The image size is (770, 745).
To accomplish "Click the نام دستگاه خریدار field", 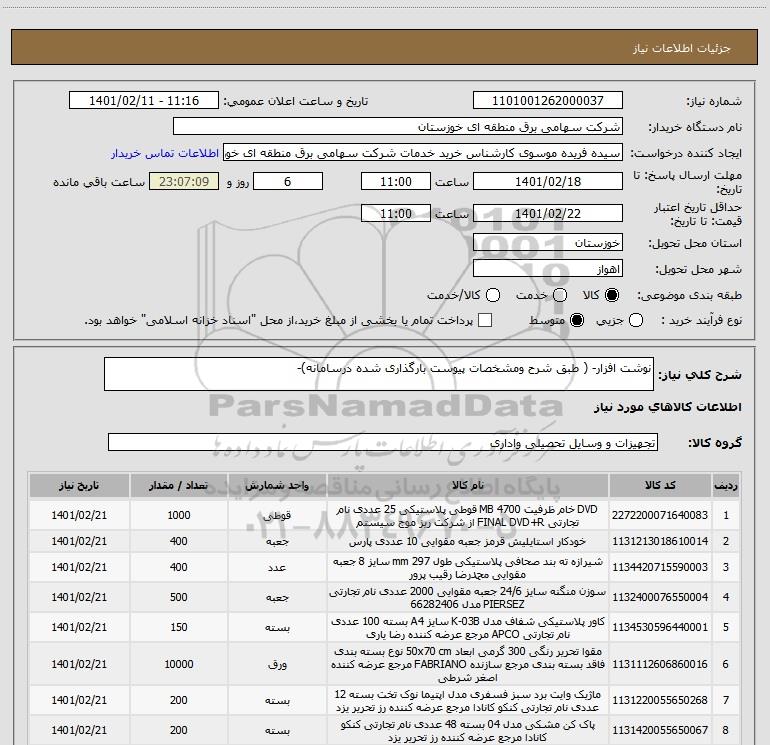I will pyautogui.click(x=397, y=127).
